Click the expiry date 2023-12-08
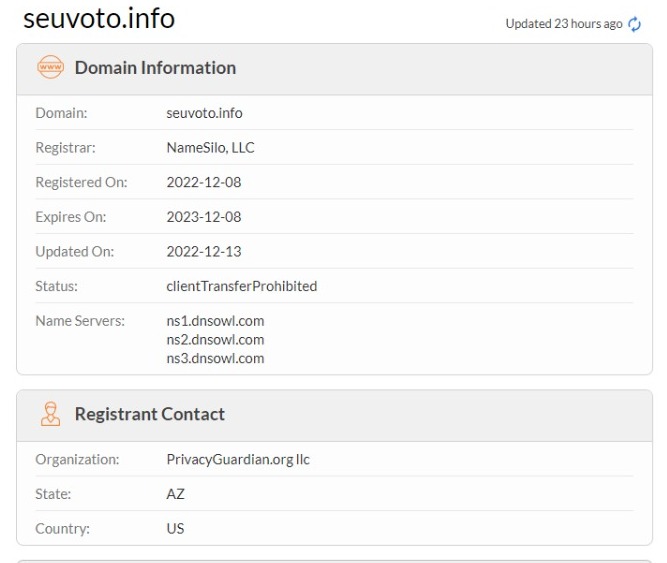The width and height of the screenshot is (667, 563). click(x=203, y=217)
